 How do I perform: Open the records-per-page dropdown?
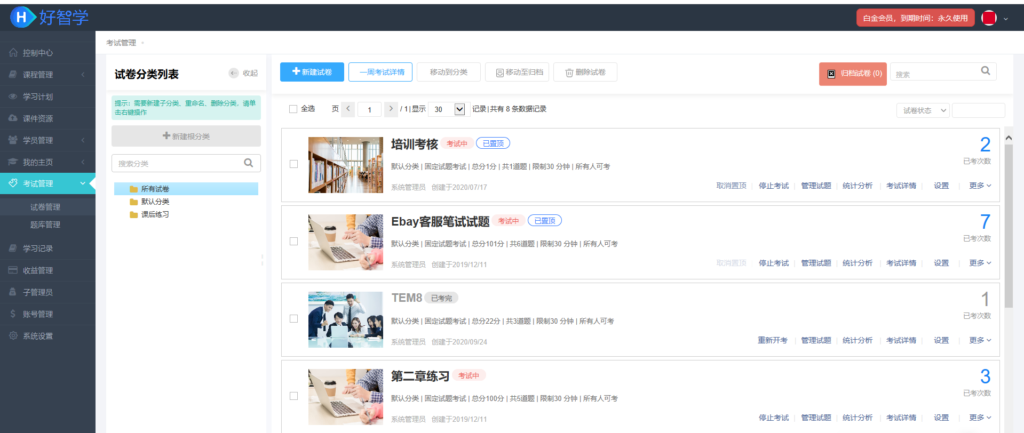(x=447, y=109)
